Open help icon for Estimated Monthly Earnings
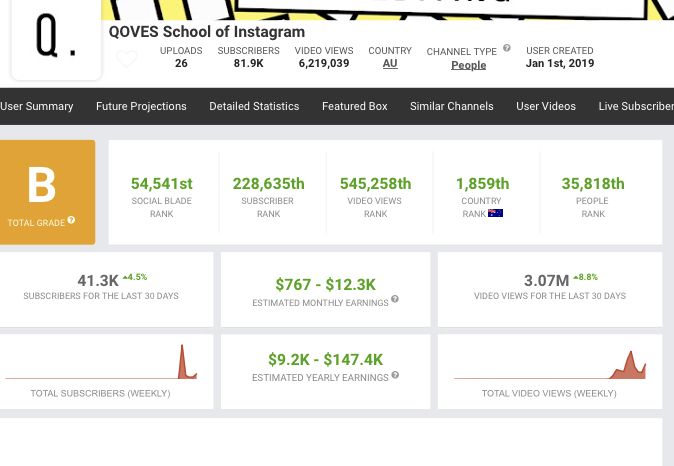The image size is (674, 466). (x=395, y=299)
